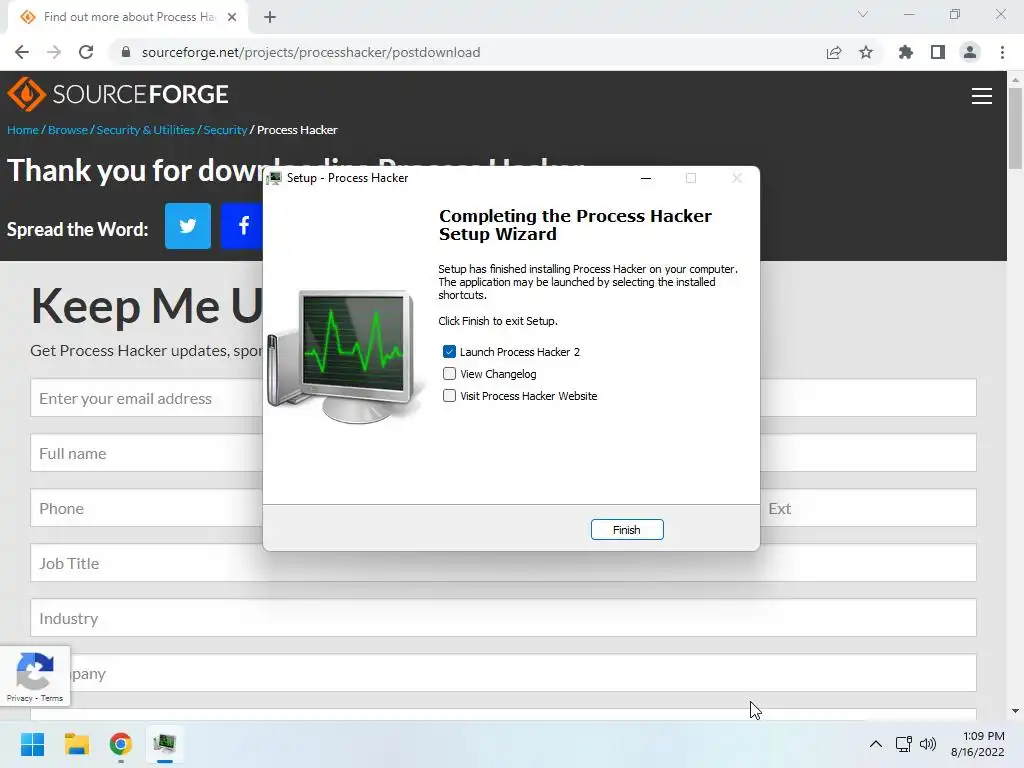Go to Home breadcrumb link
This screenshot has width=1024, height=768.
(x=23, y=130)
